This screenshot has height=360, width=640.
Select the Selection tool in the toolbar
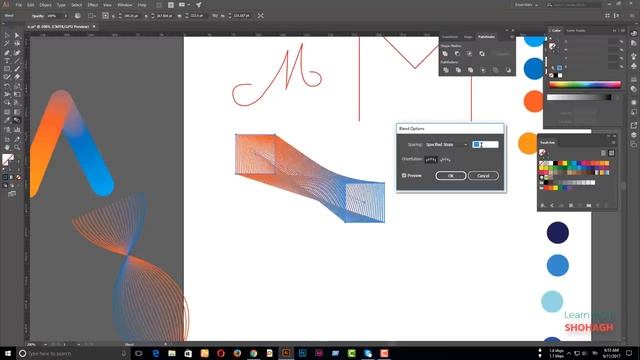[7, 36]
